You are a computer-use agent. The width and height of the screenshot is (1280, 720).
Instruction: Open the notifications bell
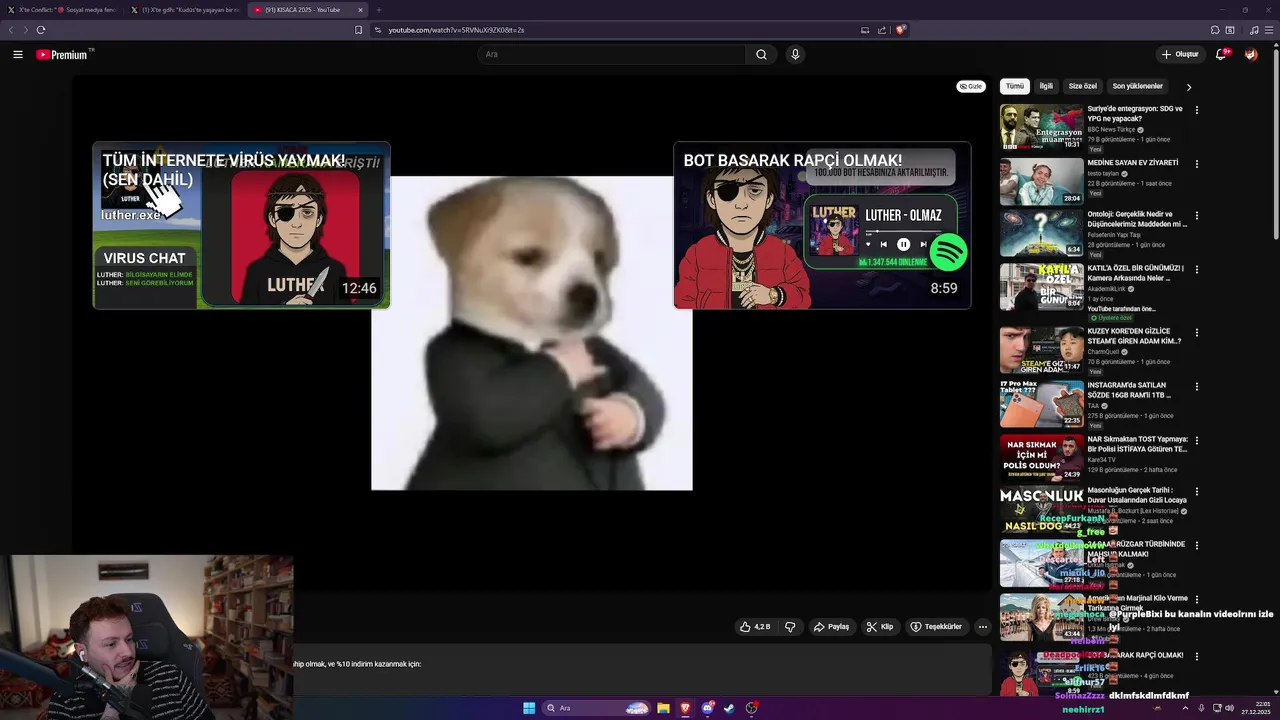1221,54
